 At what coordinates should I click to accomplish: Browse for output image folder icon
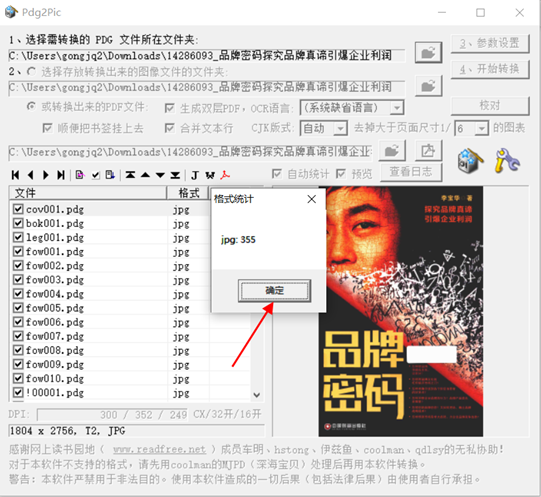pos(428,86)
